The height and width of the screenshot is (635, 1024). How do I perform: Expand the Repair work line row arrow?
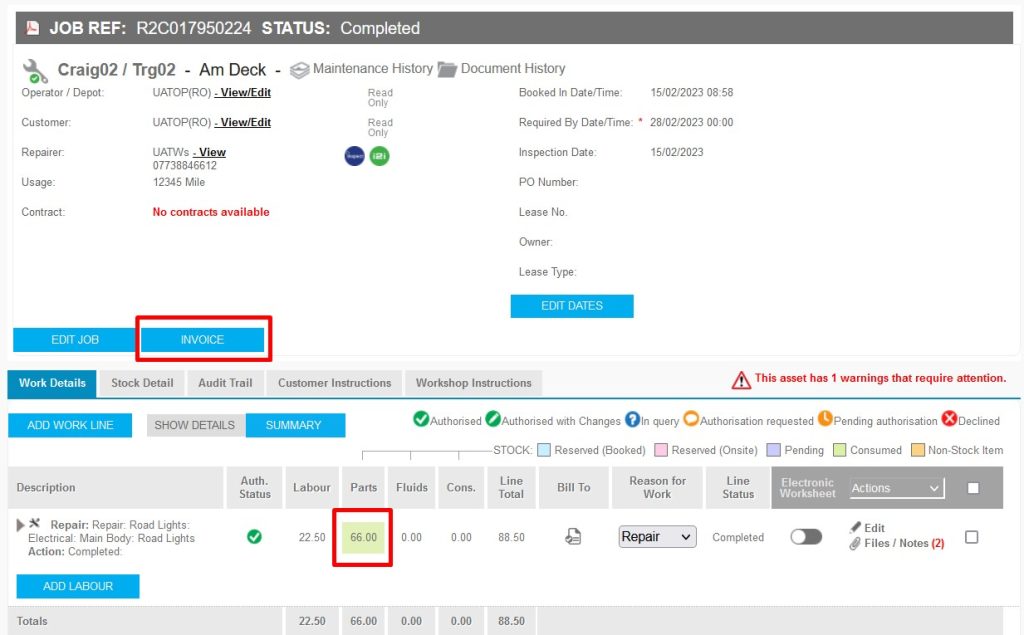[22, 525]
